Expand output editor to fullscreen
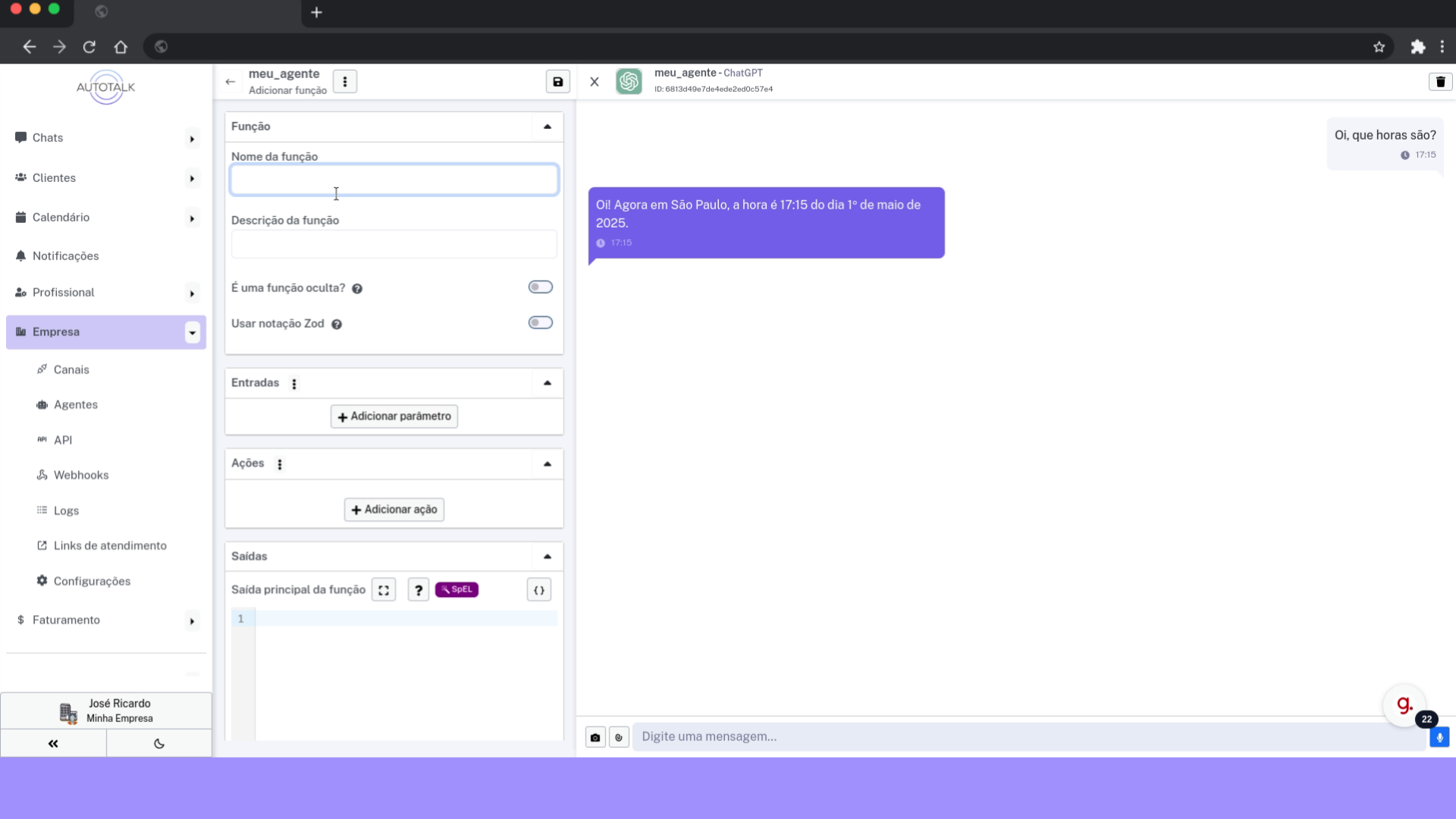Viewport: 1456px width, 819px height. [x=384, y=590]
